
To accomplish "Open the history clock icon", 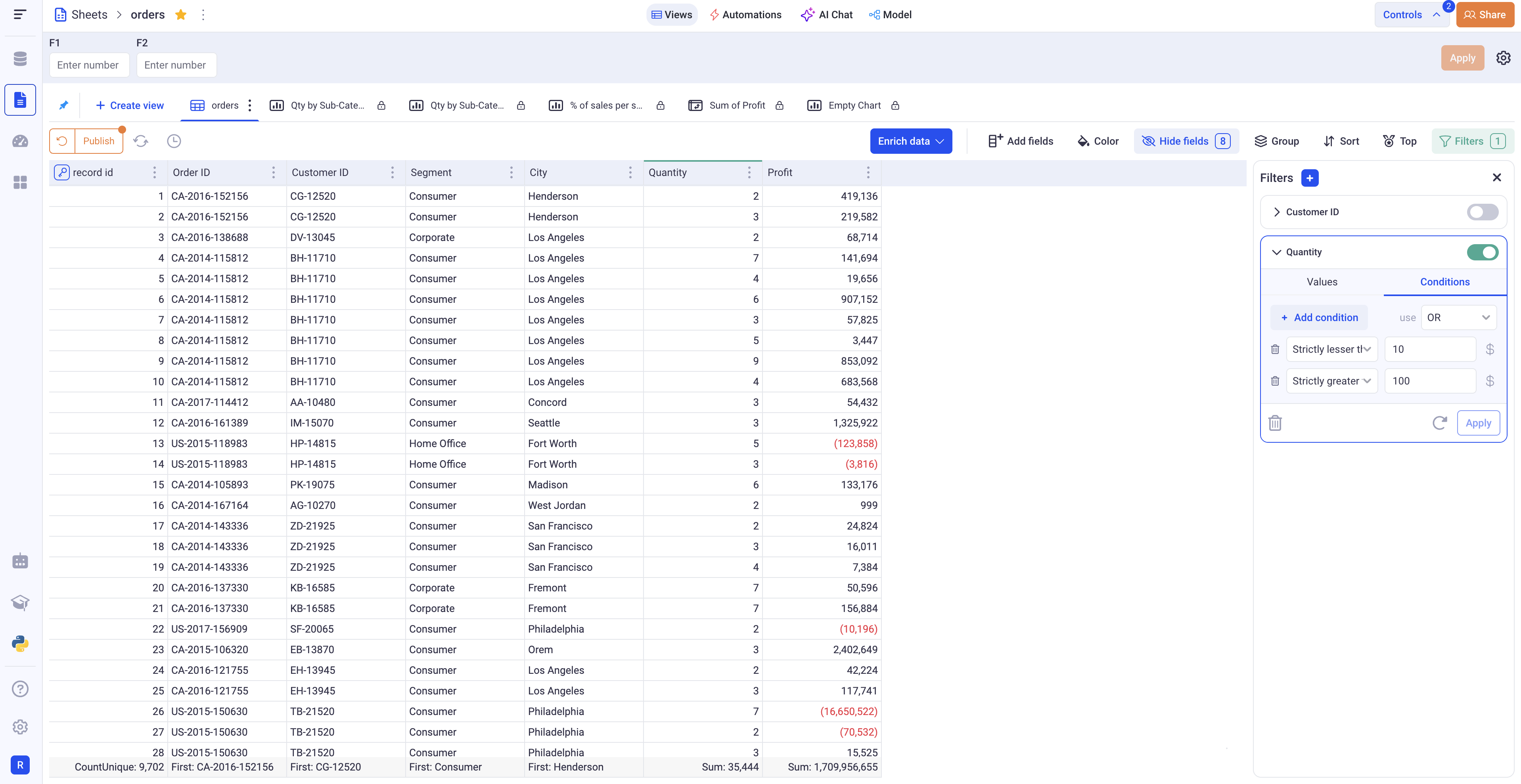I will [174, 141].
